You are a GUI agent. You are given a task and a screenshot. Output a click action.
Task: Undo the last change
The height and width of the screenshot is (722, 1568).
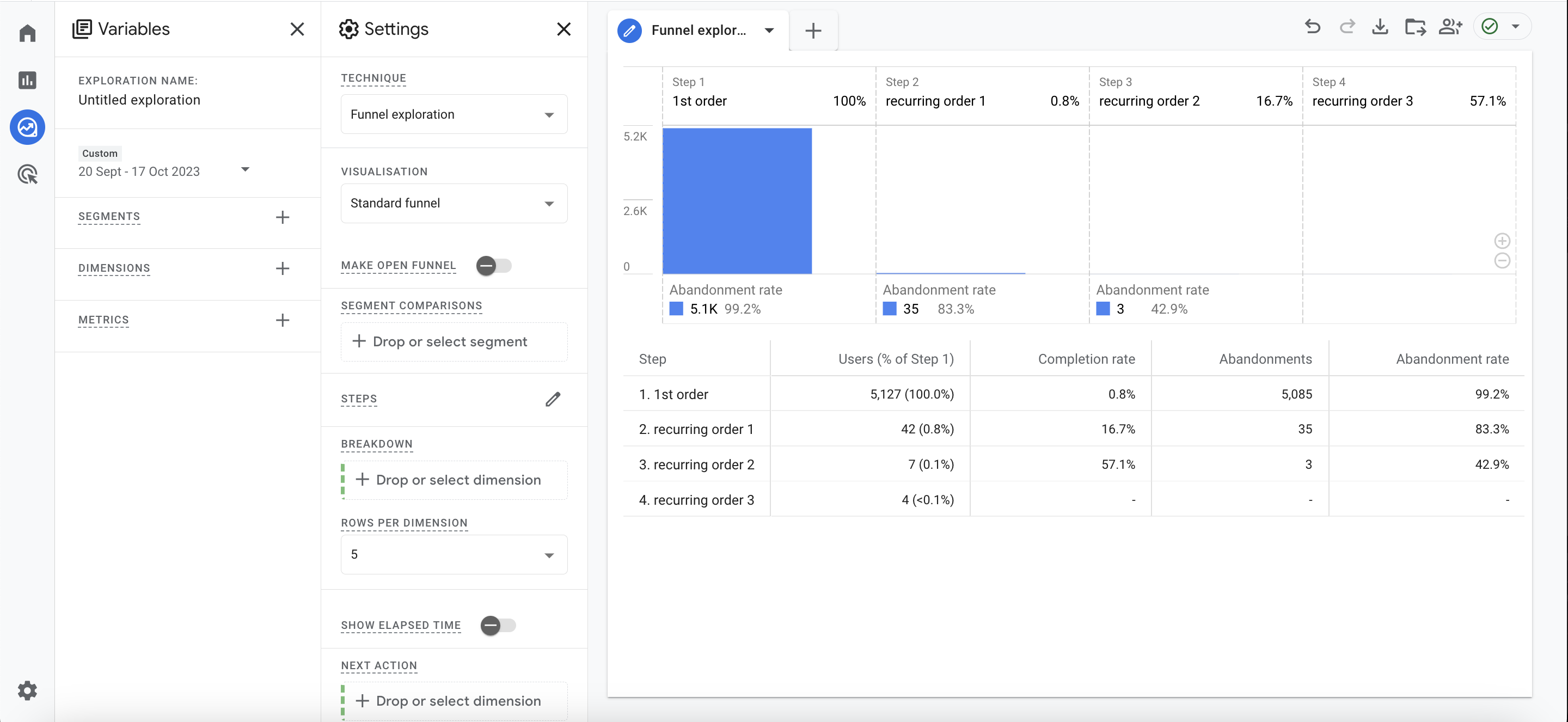[x=1312, y=27]
